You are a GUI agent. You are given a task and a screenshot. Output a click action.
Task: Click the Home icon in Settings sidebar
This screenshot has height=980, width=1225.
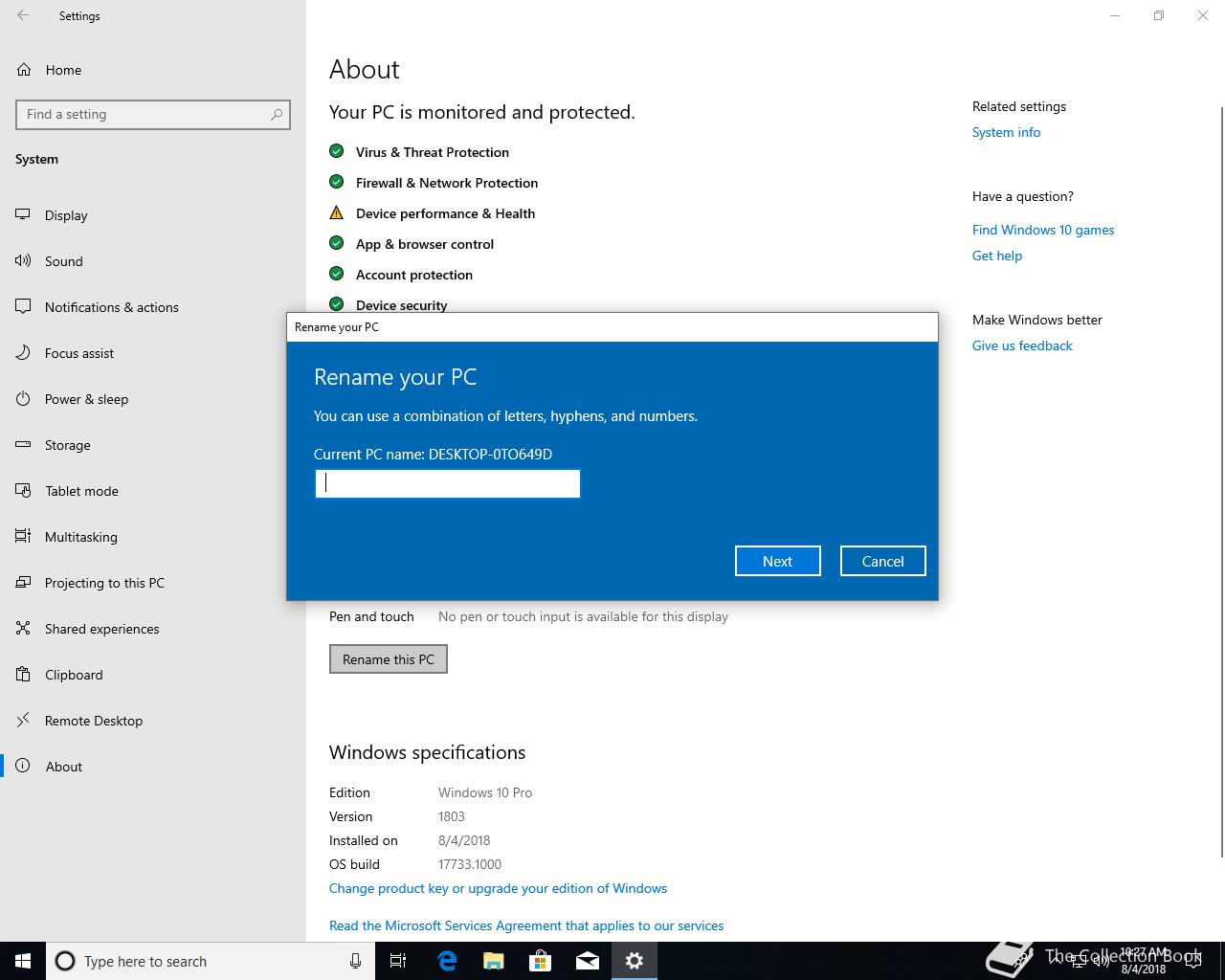pos(24,70)
